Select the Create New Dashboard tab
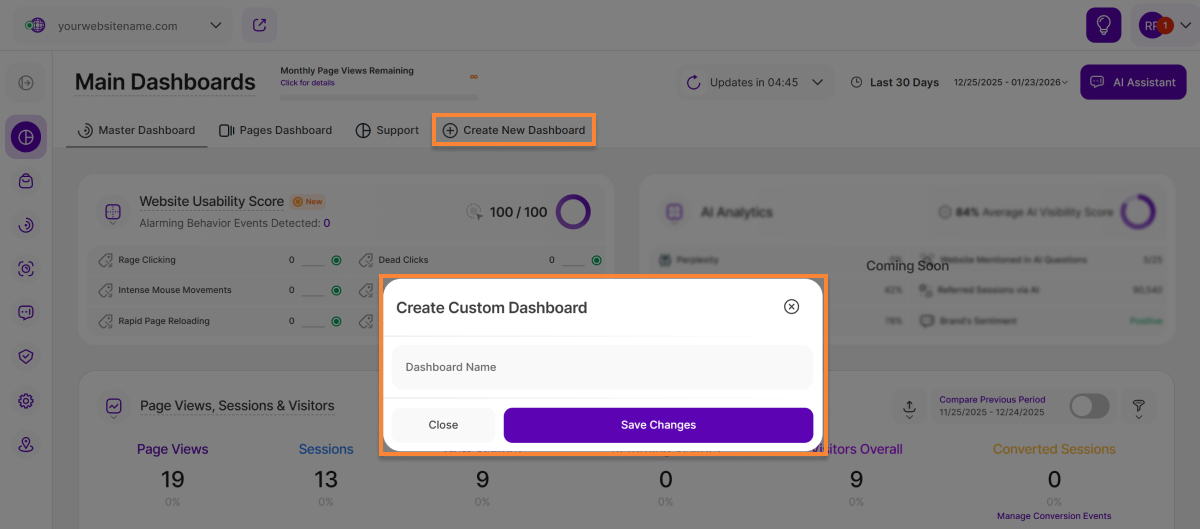This screenshot has width=1200, height=529. pos(514,130)
